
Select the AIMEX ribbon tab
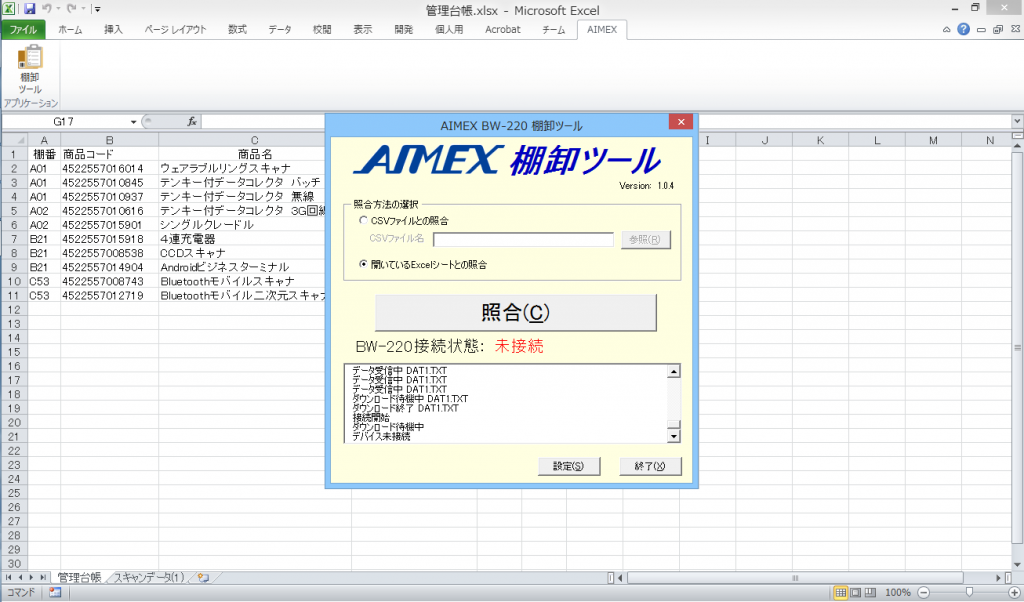601,29
